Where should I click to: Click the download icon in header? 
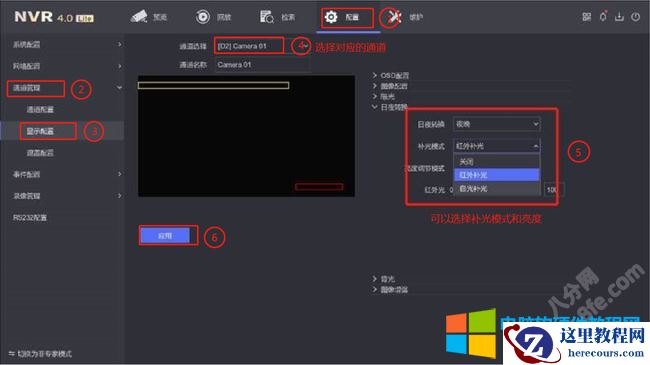click(619, 17)
